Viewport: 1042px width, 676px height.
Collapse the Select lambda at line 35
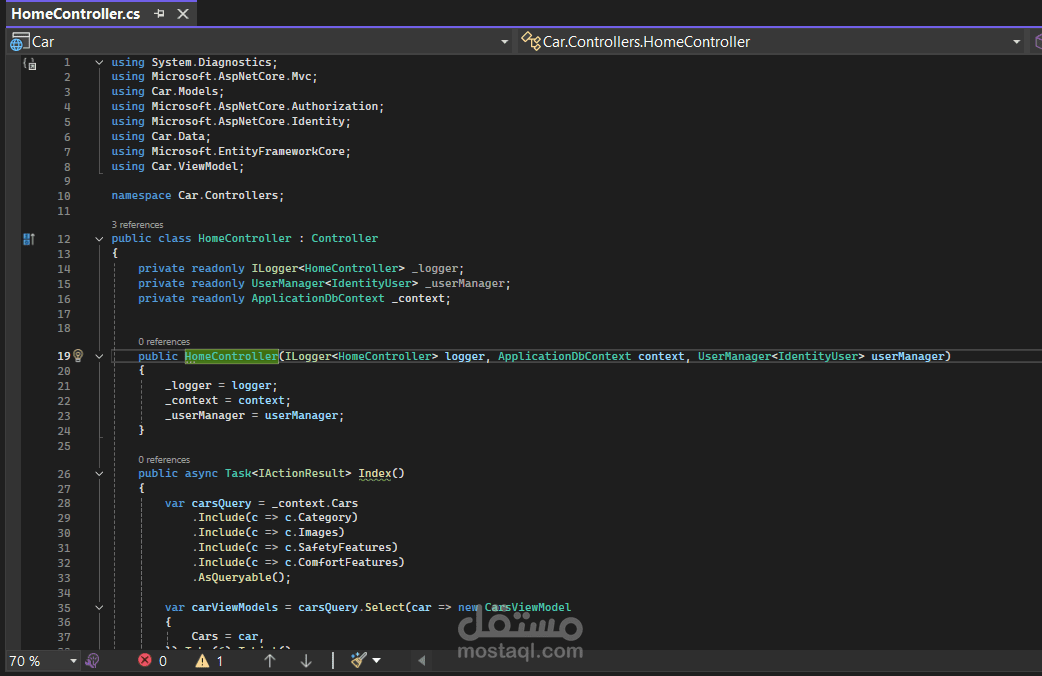(99, 608)
